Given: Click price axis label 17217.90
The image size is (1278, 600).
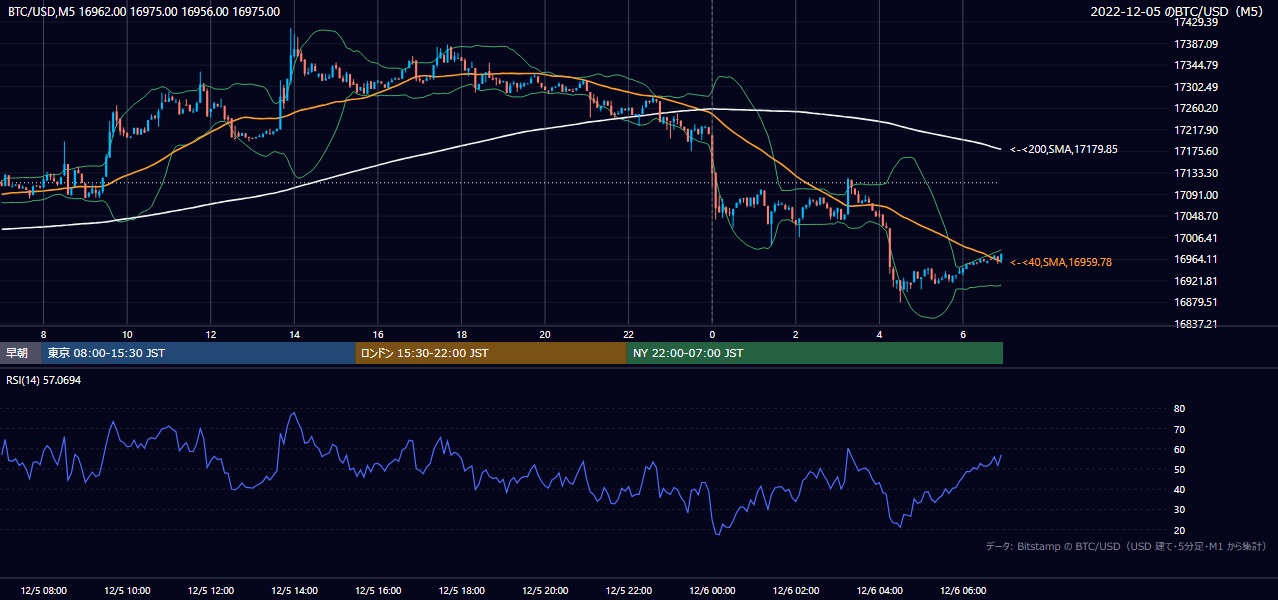Looking at the screenshot, I should point(1195,130).
